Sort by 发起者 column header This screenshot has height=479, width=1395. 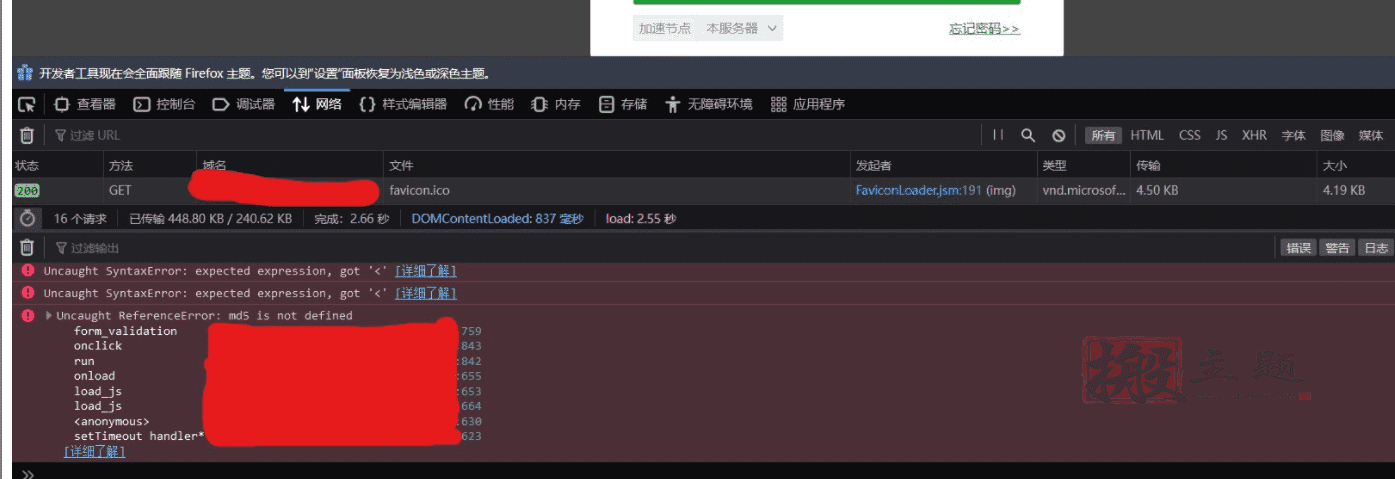pyautogui.click(x=943, y=165)
